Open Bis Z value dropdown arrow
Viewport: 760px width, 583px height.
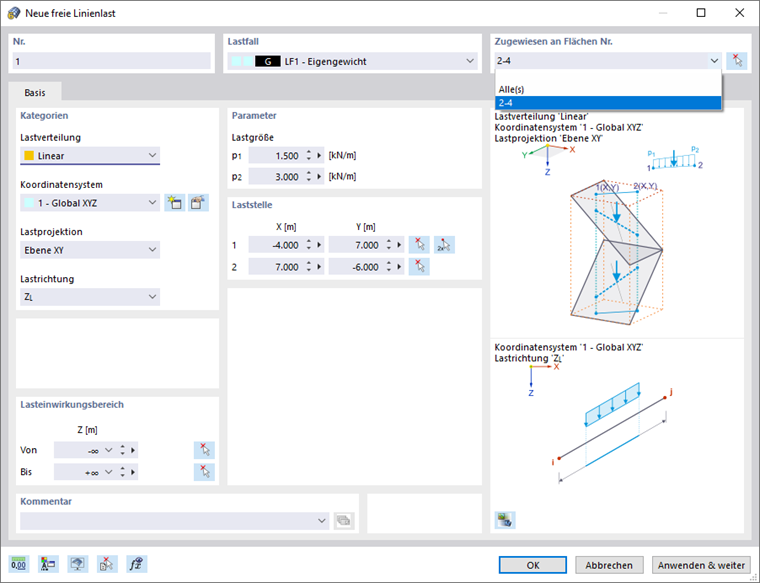[109, 472]
